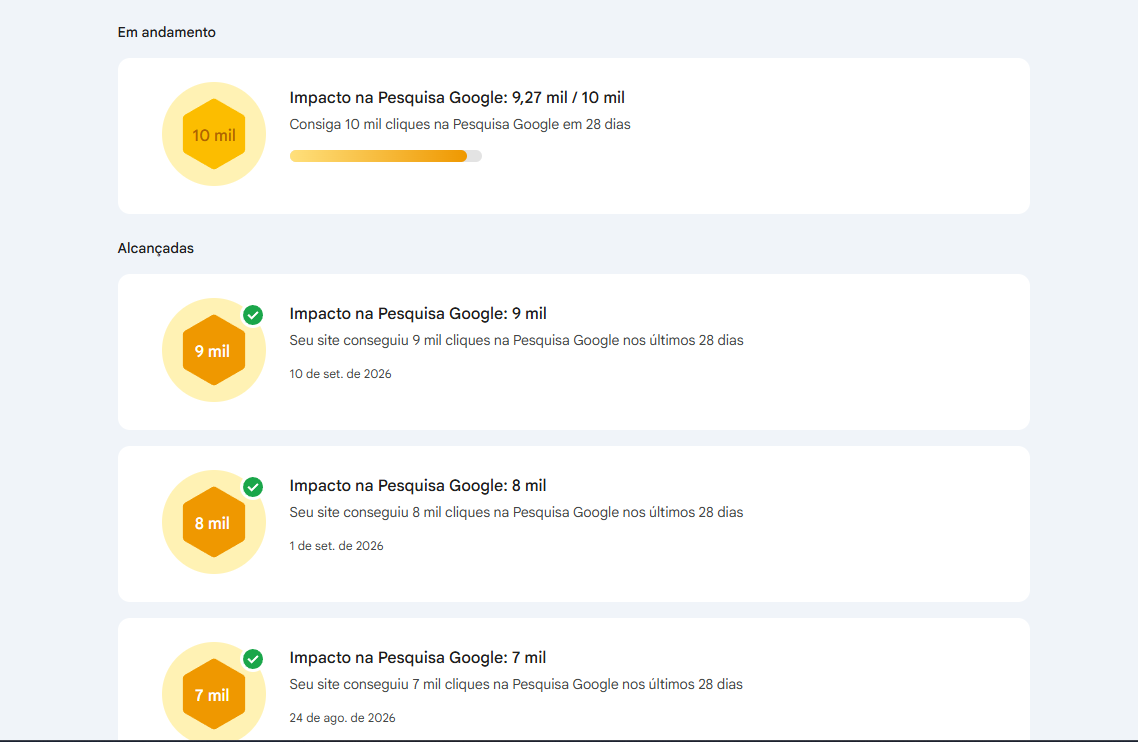Click 'Seu site conseguiu 8 mil cliques' text
The width and height of the screenshot is (1138, 742).
point(517,513)
